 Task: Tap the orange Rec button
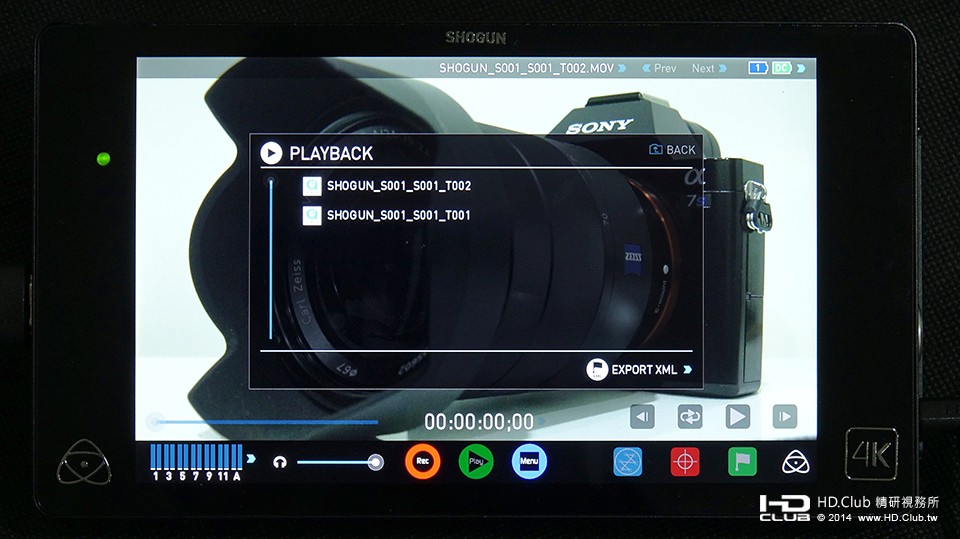pos(422,461)
